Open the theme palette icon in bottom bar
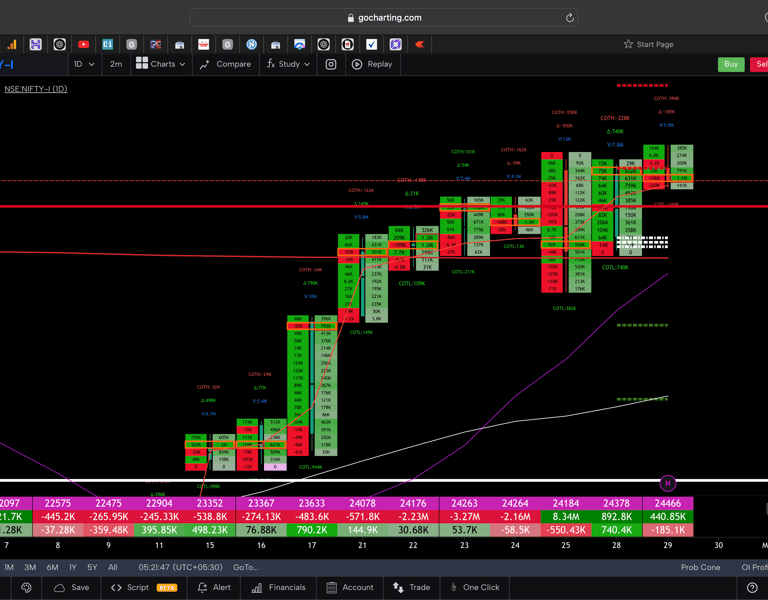 [x=26, y=587]
